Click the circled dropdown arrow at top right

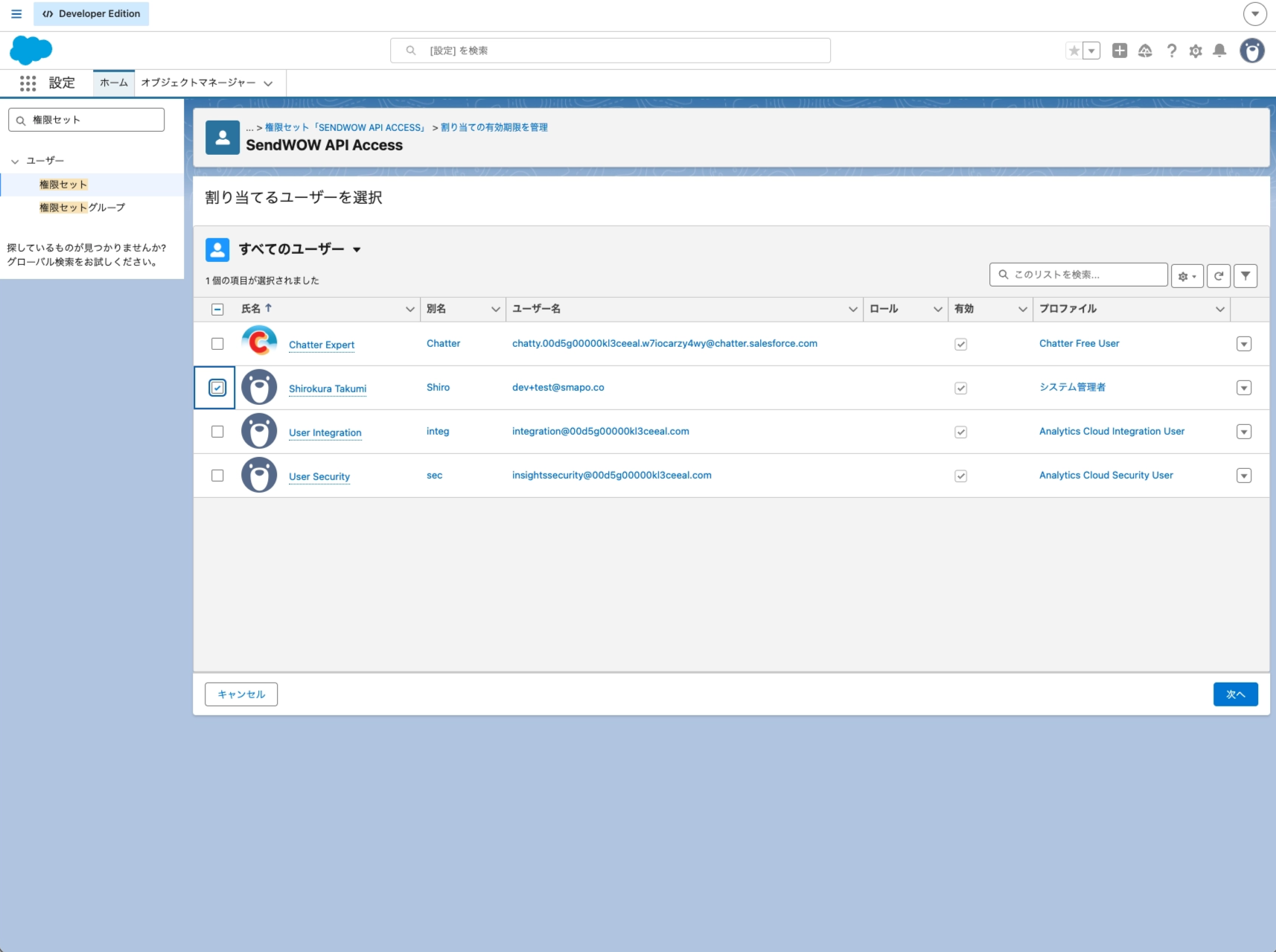pos(1255,13)
